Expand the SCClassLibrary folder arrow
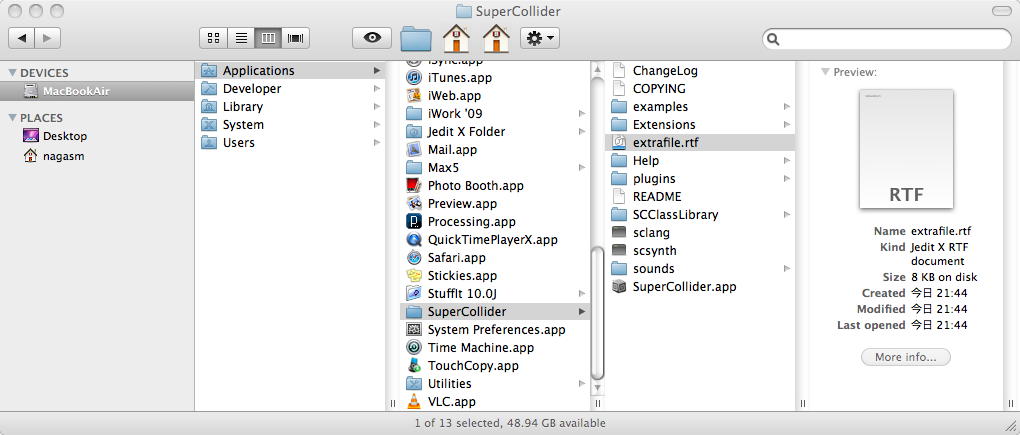The height and width of the screenshot is (435, 1020). (x=786, y=215)
